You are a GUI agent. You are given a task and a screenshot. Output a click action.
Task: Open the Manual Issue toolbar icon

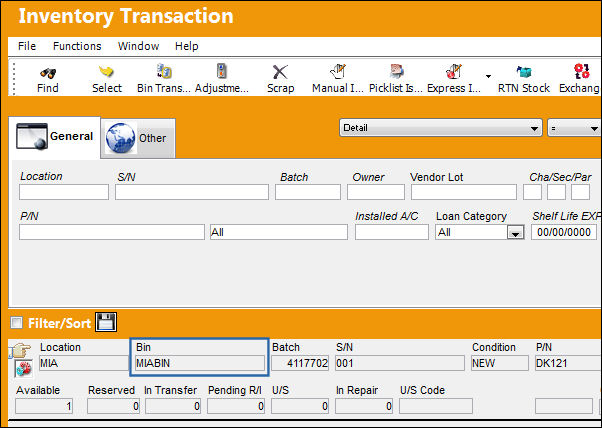coord(338,71)
